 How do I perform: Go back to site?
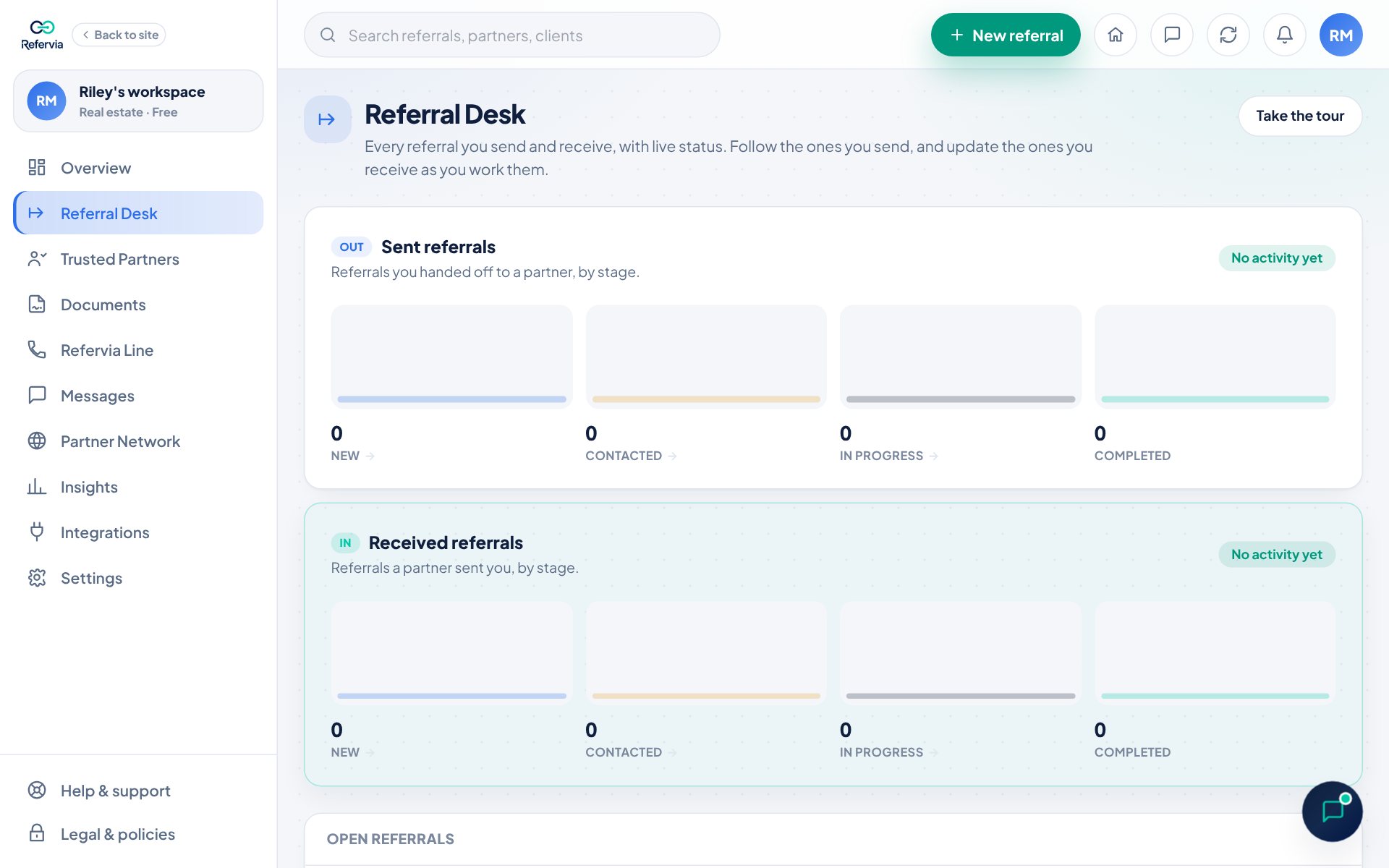click(119, 35)
